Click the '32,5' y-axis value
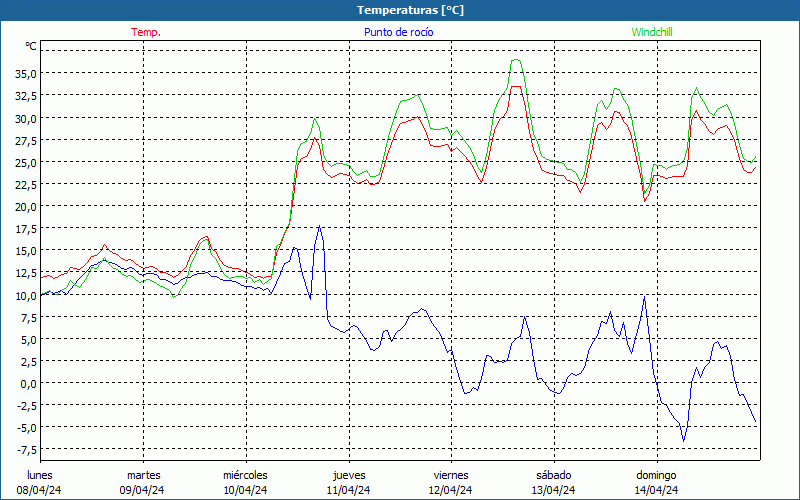The width and height of the screenshot is (800, 500). [25, 95]
